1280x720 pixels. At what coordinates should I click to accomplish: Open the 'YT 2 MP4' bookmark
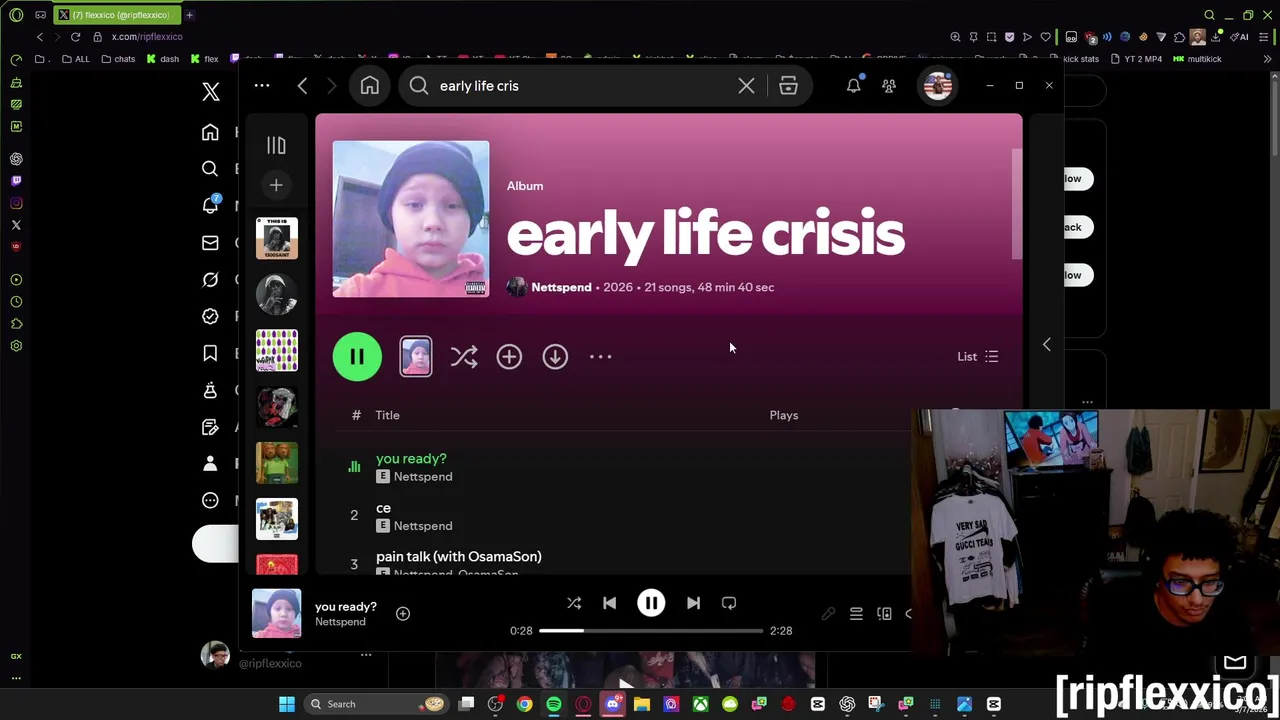[1136, 59]
